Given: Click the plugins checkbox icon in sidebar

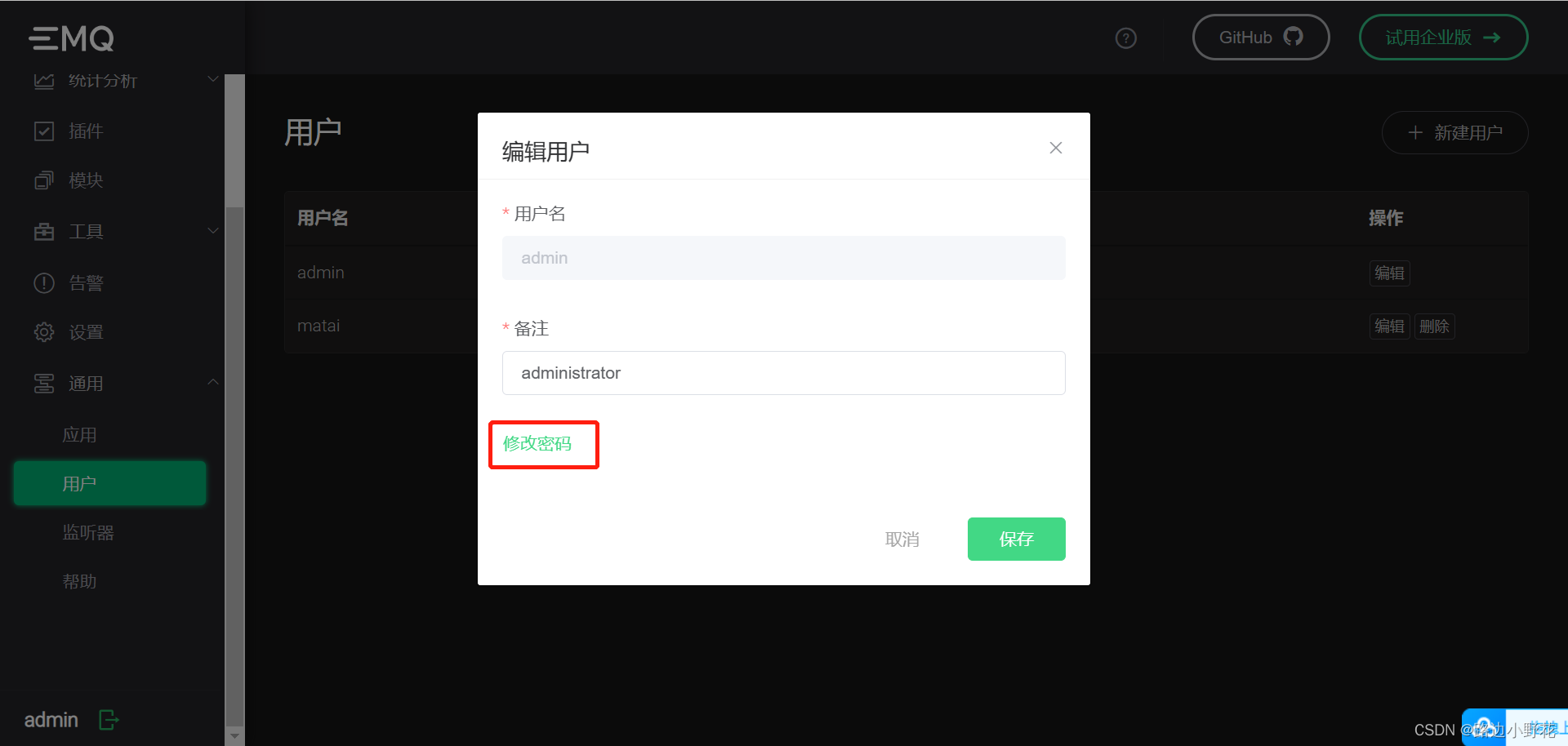Looking at the screenshot, I should tap(44, 131).
